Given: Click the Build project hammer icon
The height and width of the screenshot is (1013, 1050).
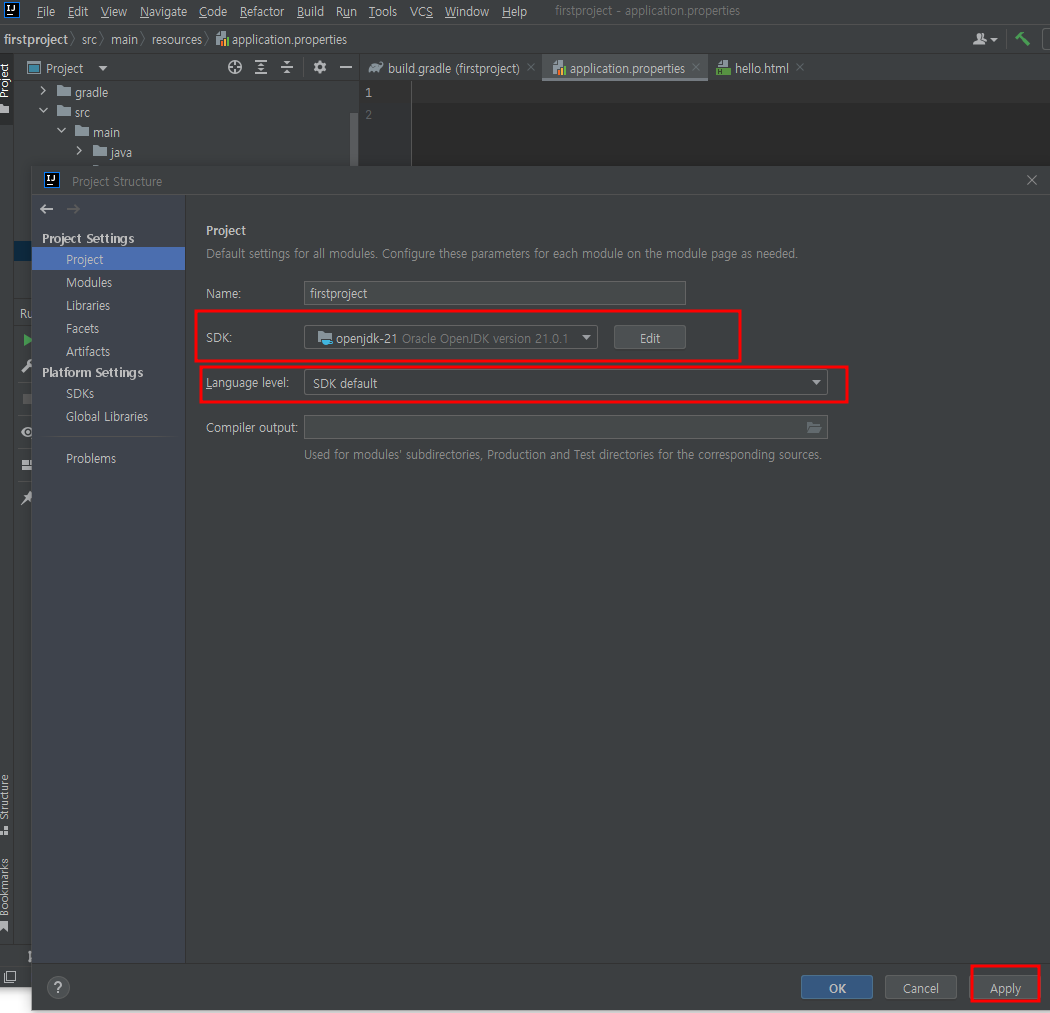Looking at the screenshot, I should [x=1022, y=39].
